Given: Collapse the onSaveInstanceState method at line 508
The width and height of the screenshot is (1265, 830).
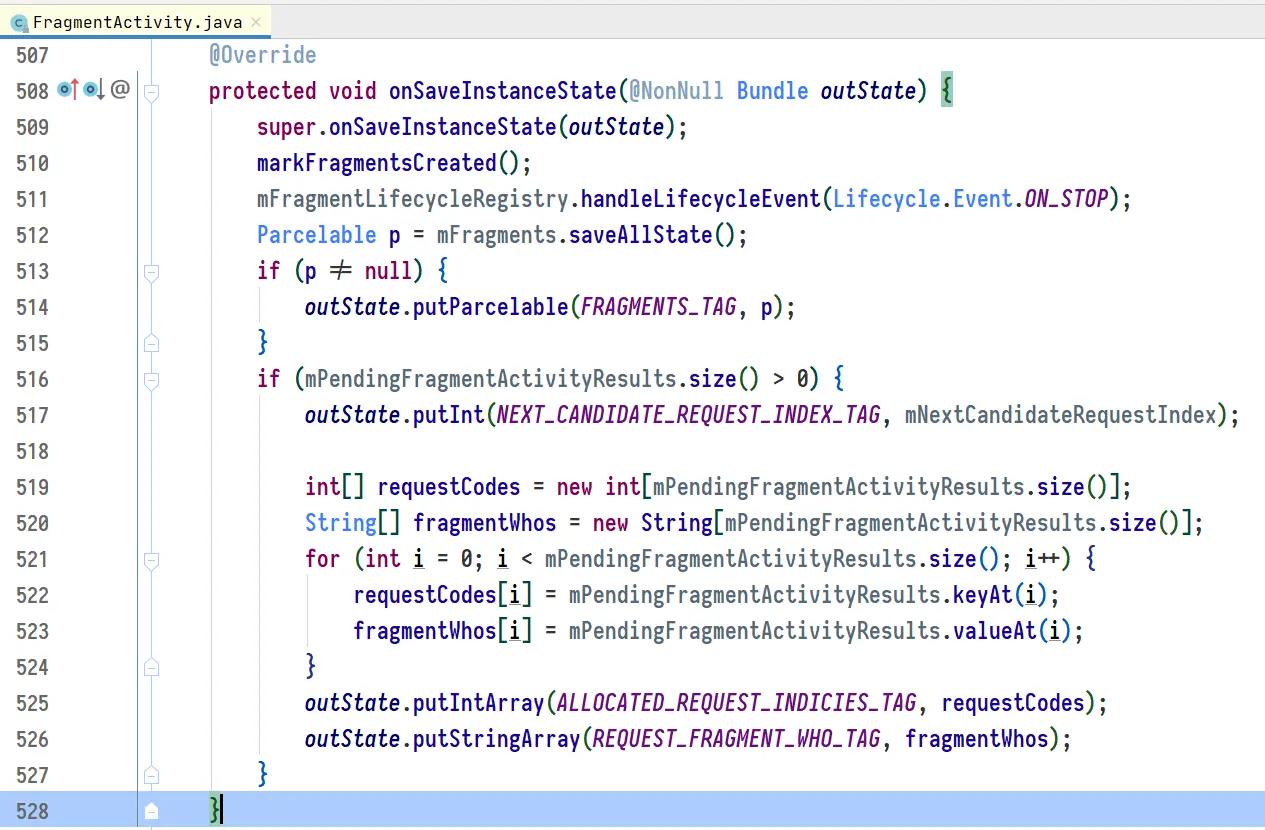Looking at the screenshot, I should (151, 92).
